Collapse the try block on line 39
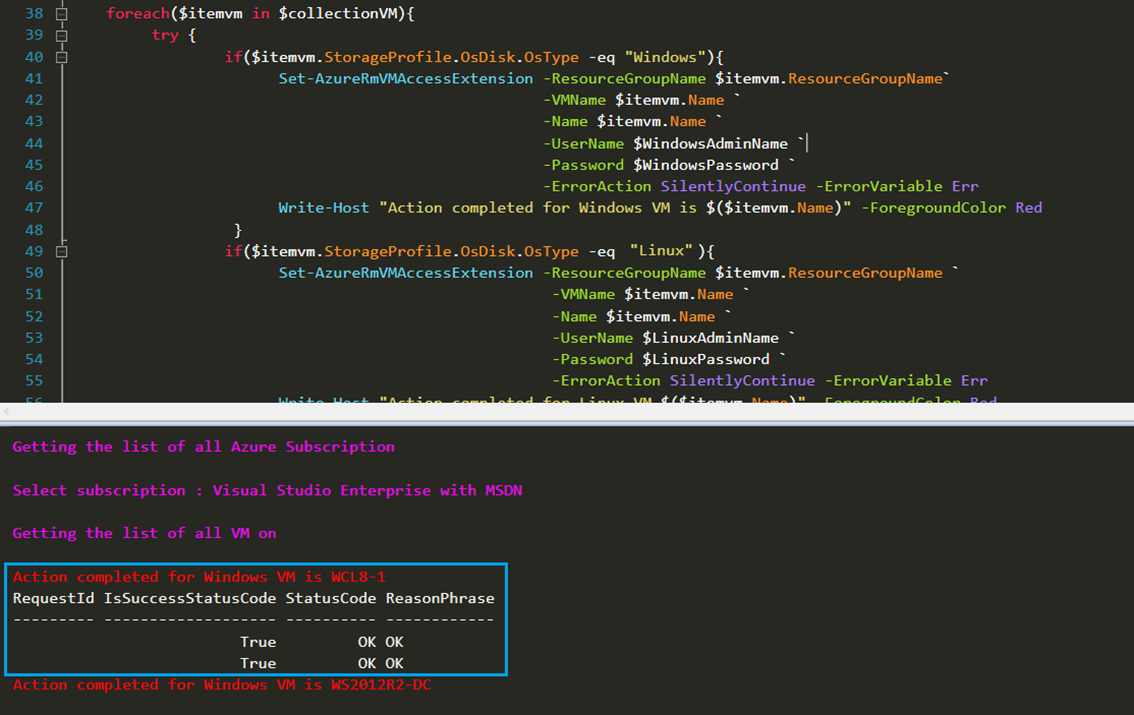 (61, 36)
